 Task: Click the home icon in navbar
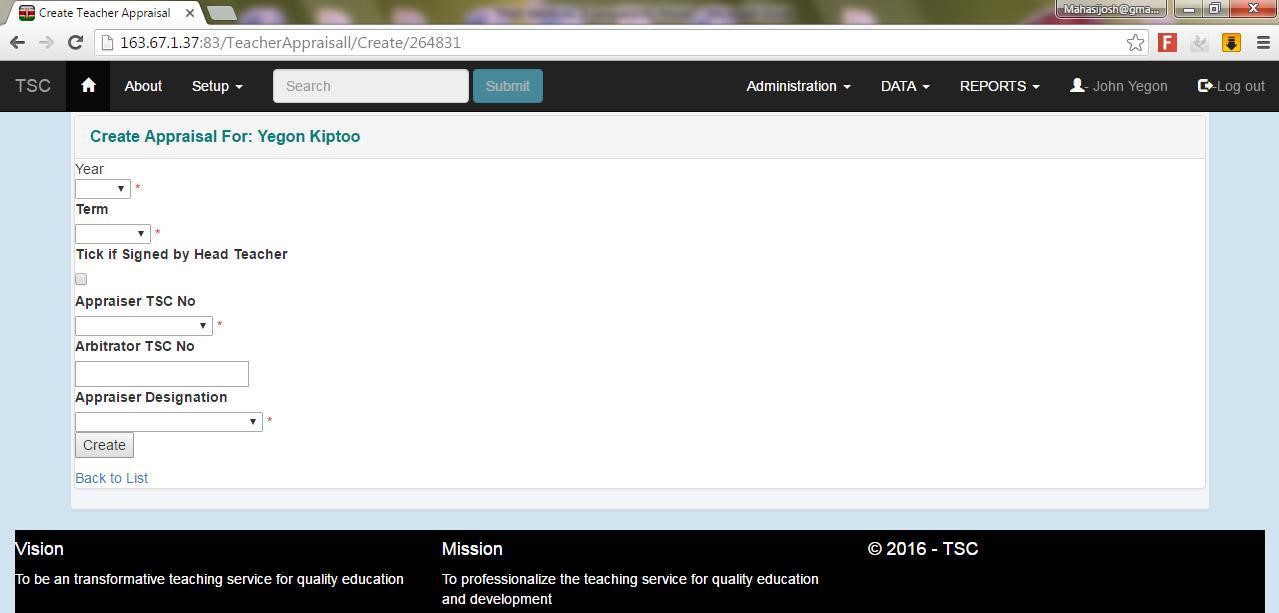(88, 86)
